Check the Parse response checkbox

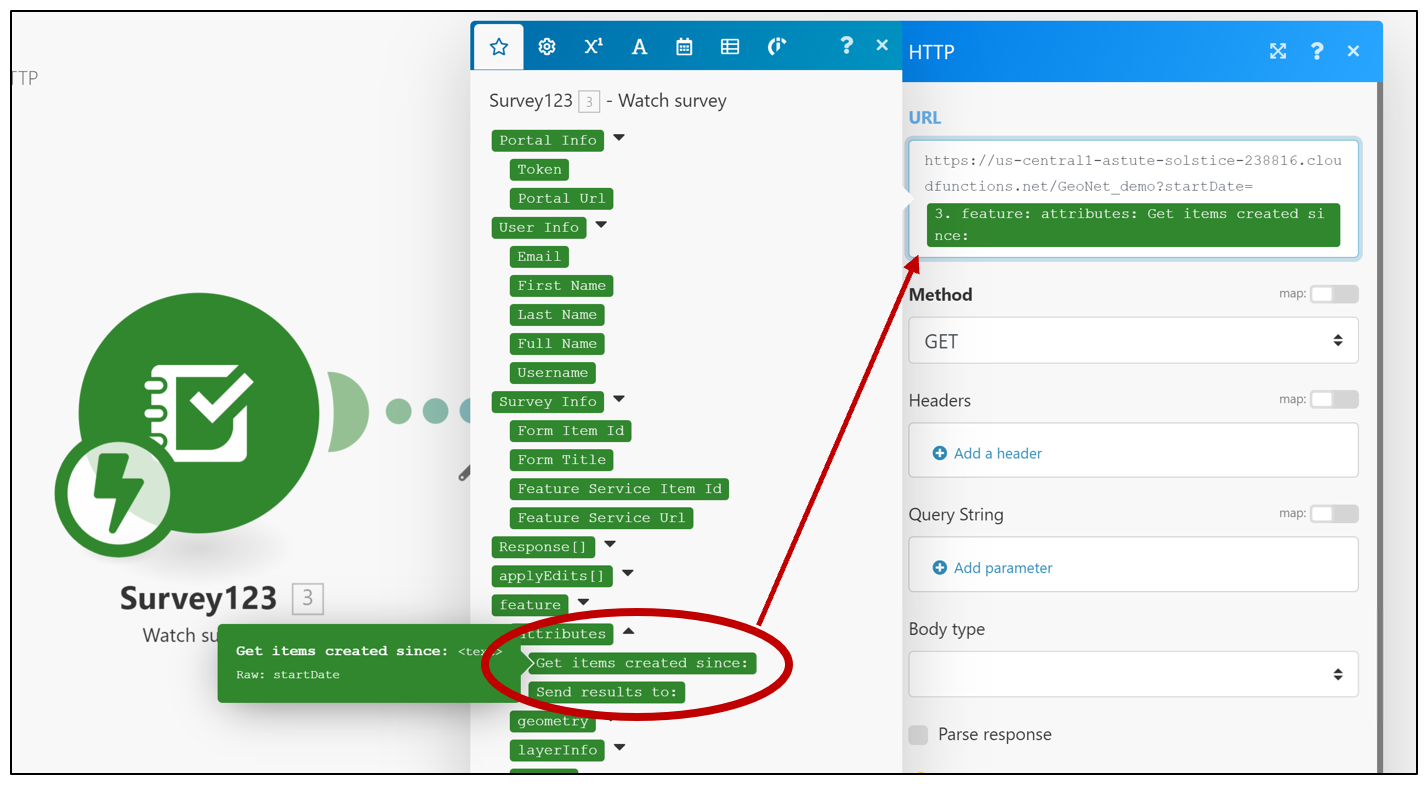pos(918,735)
